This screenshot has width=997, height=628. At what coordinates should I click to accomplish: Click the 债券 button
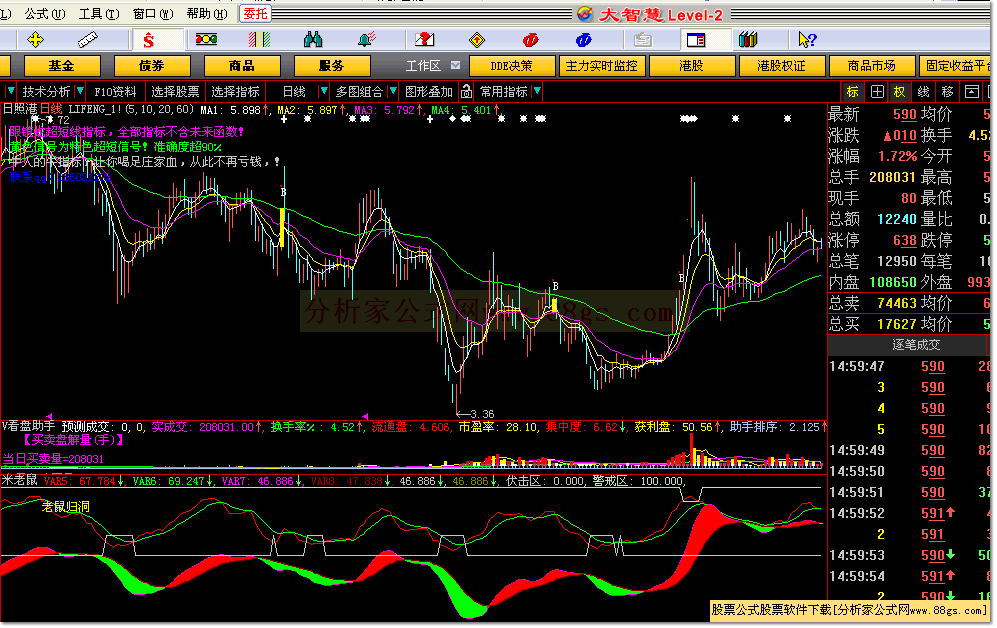point(152,65)
